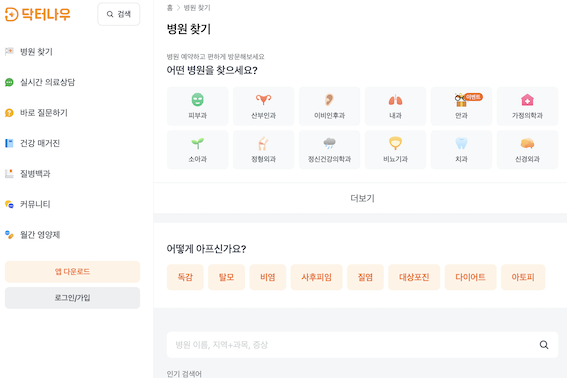Select the 안과 glasses icon
The height and width of the screenshot is (378, 567).
(461, 100)
